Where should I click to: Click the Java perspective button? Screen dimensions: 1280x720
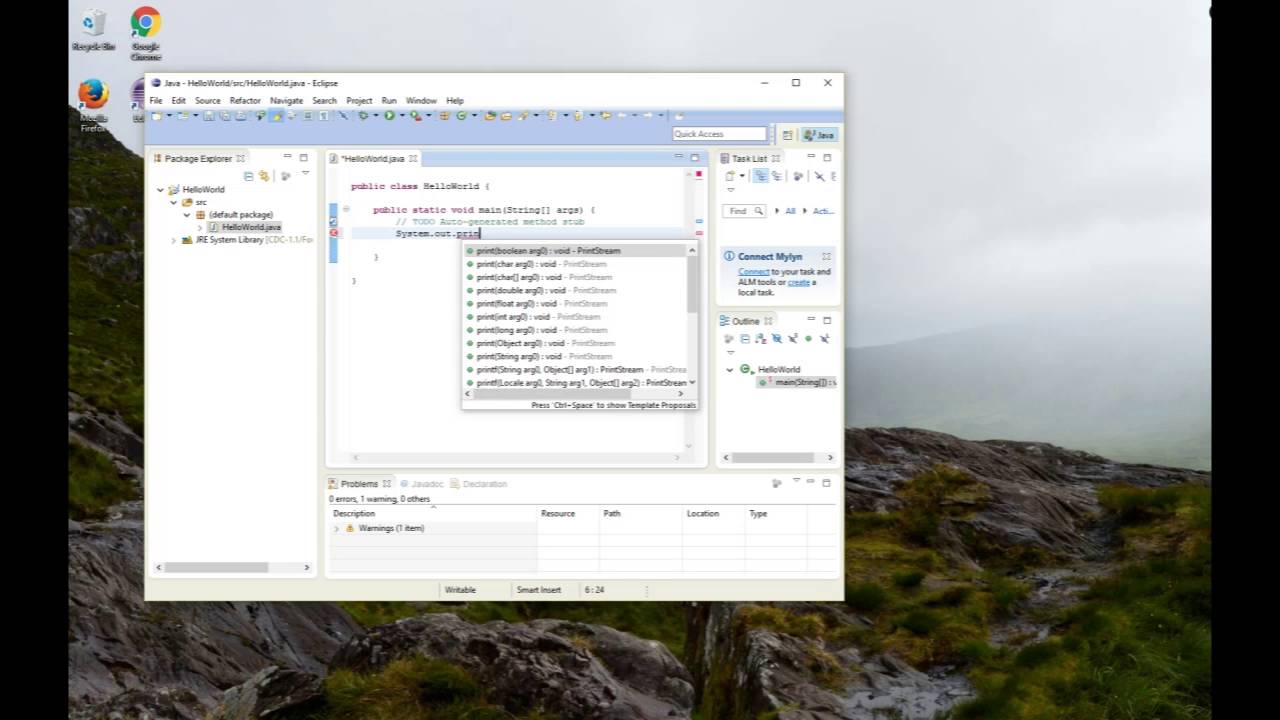tap(819, 134)
